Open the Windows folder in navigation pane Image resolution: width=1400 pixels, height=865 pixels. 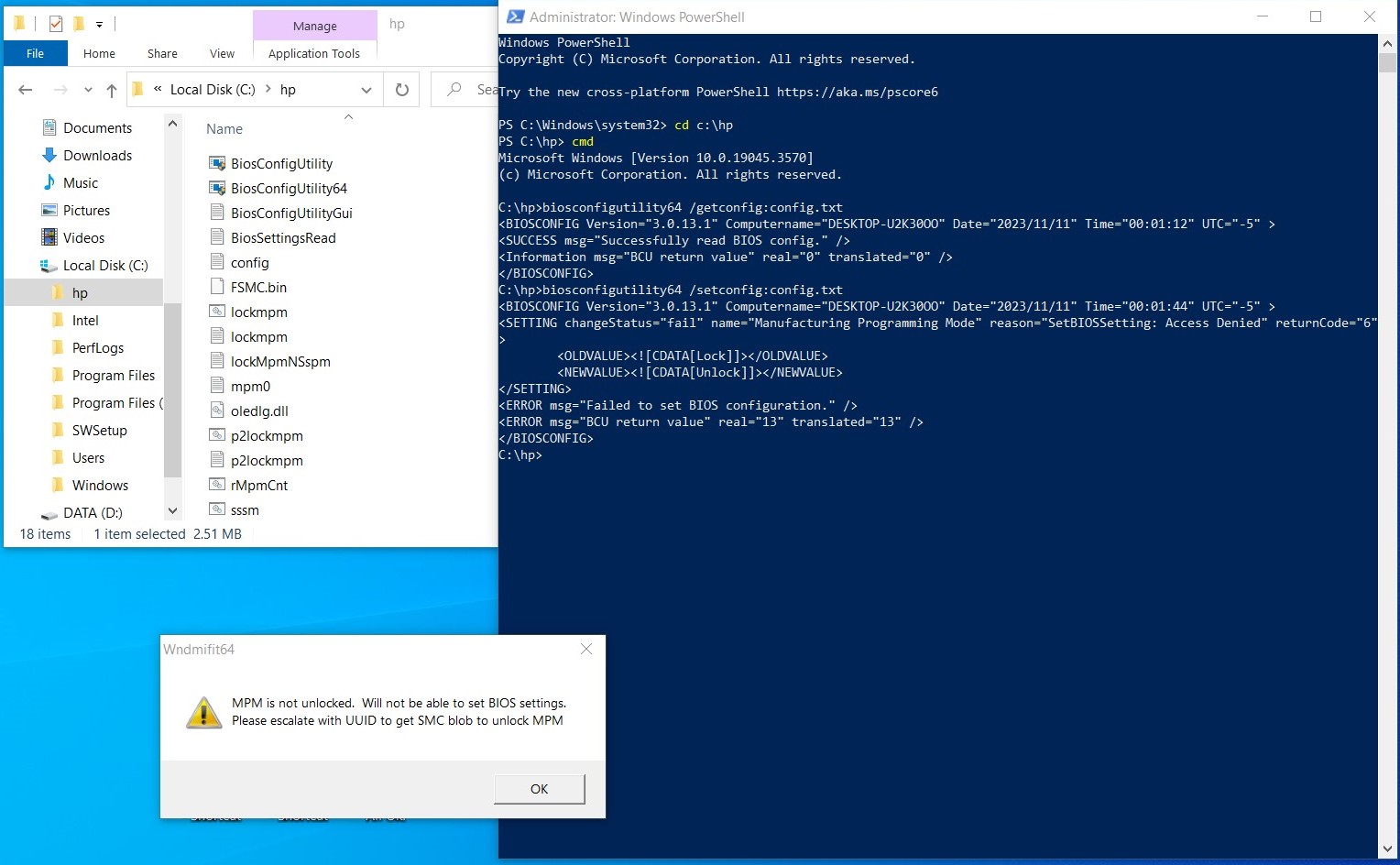coord(100,486)
